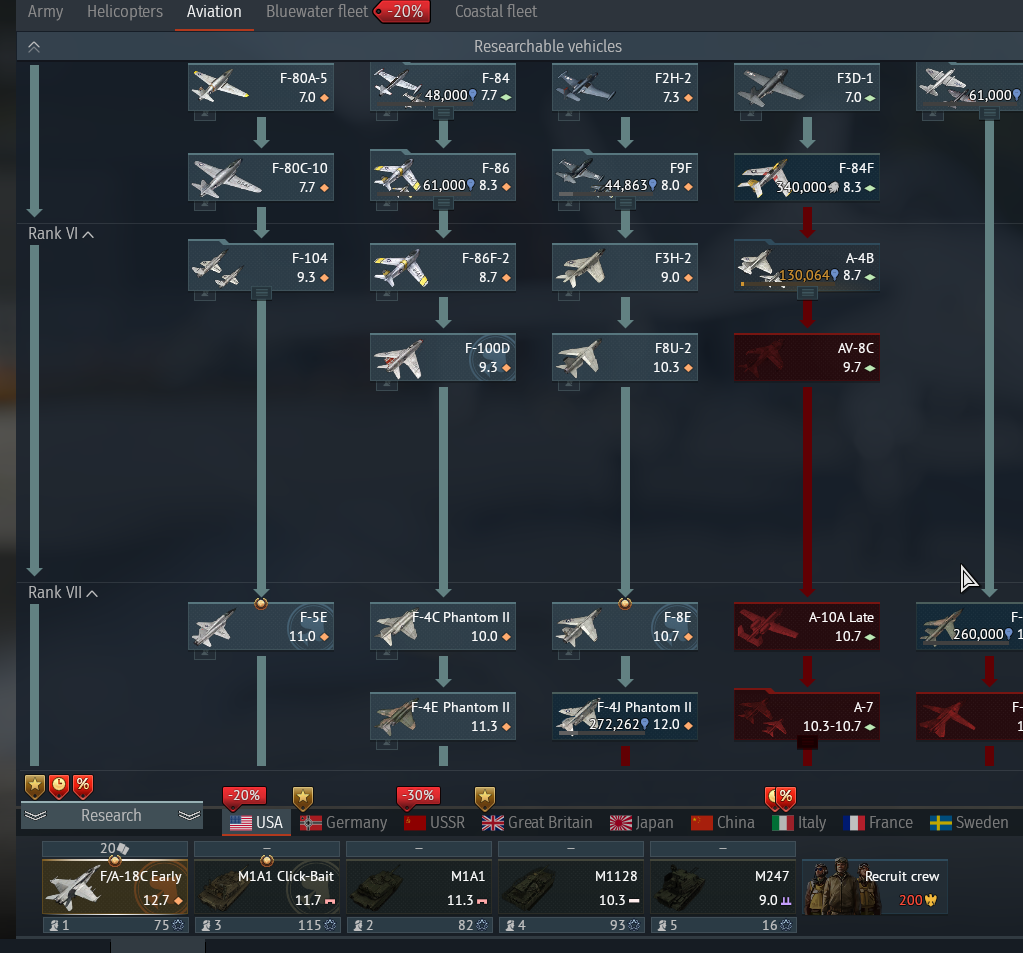1023x953 pixels.
Task: Select the Sweden nation tab
Action: click(969, 823)
